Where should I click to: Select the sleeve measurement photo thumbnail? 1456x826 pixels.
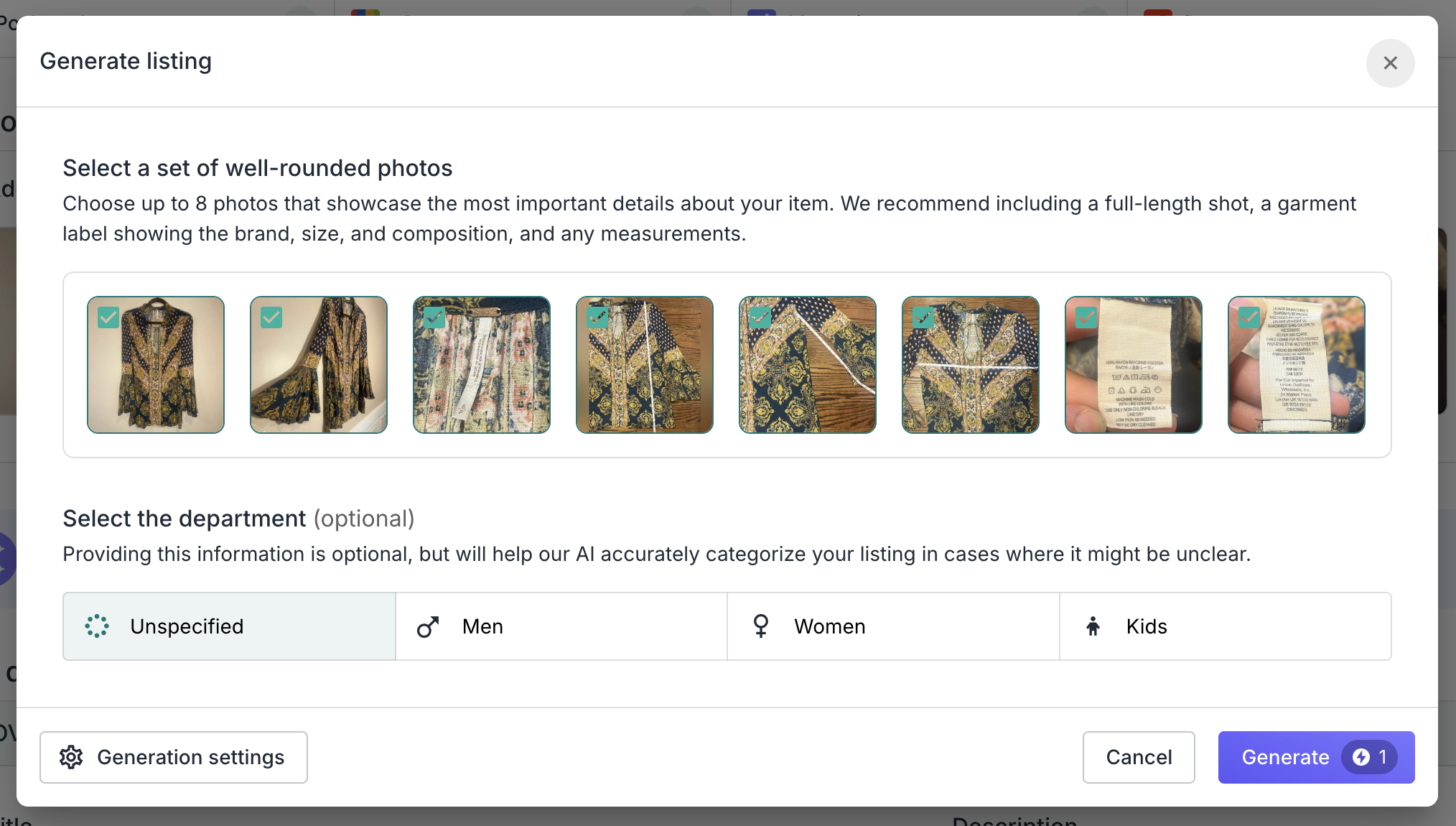pos(808,365)
